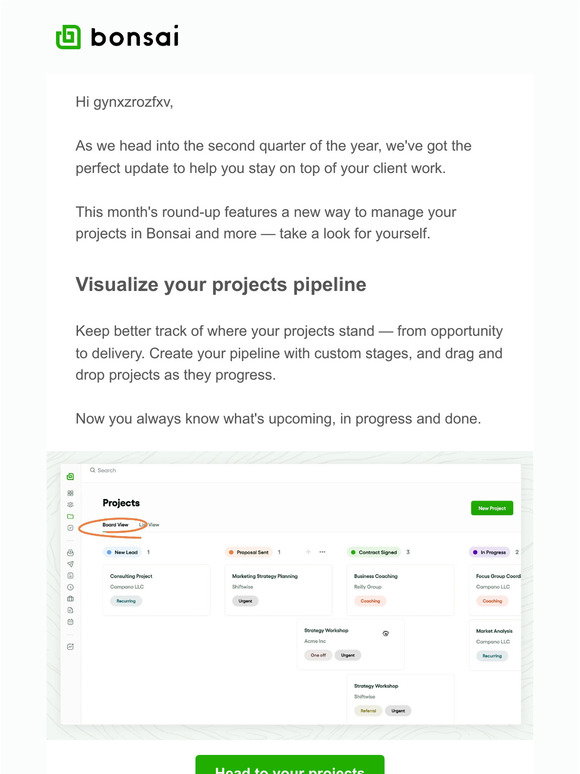Viewport: 580px width, 774px height.
Task: Switch to the Board View tab
Action: coord(115,525)
